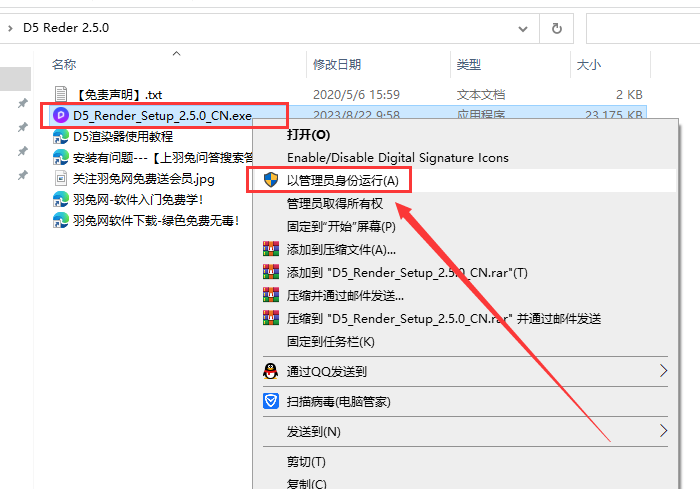Click date 2020/5/6 15:59 cell
Image resolution: width=700 pixels, height=489 pixels.
[x=356, y=95]
